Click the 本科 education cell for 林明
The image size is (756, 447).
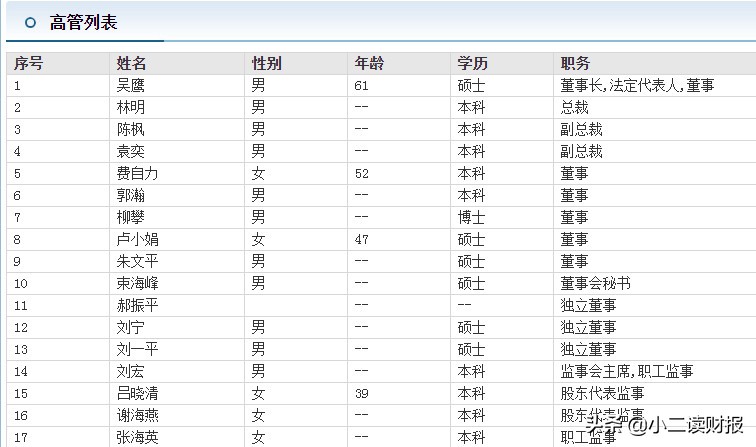click(471, 107)
